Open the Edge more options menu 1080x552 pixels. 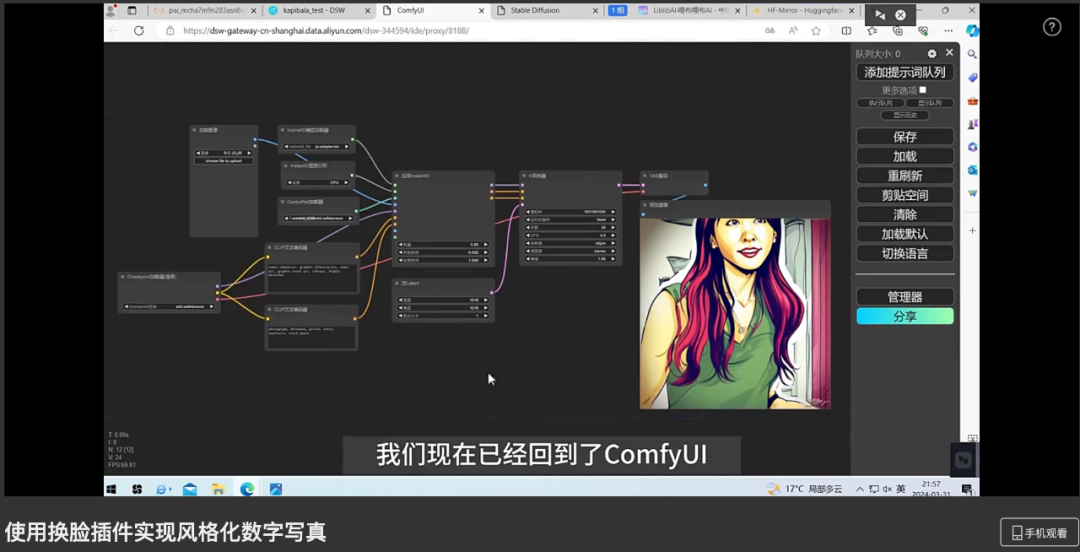coord(948,30)
